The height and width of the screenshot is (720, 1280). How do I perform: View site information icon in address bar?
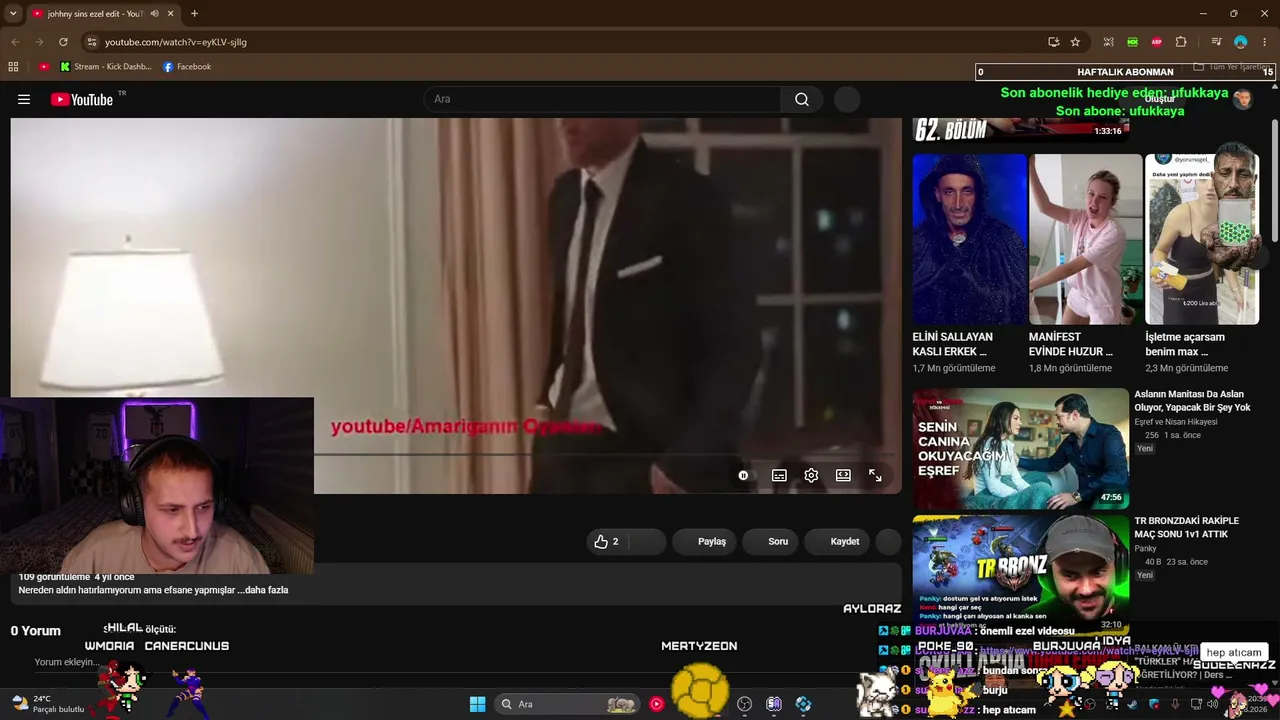[x=92, y=42]
